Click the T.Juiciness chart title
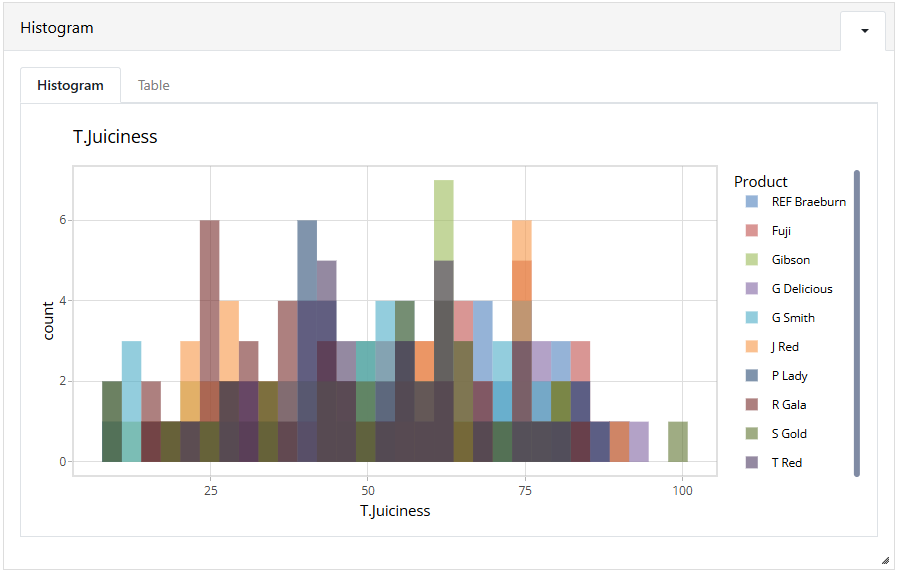898x574 pixels. (x=115, y=137)
